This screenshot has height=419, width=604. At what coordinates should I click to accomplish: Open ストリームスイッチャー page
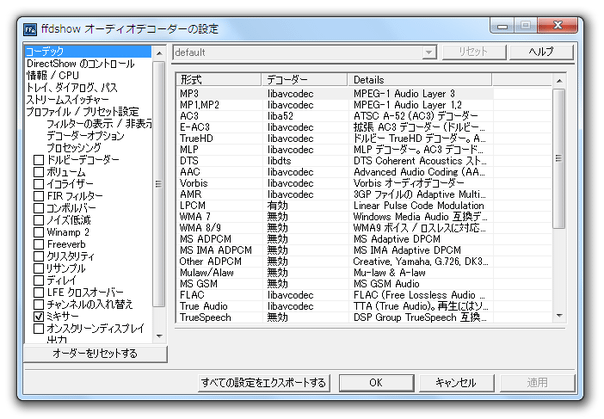(67, 100)
